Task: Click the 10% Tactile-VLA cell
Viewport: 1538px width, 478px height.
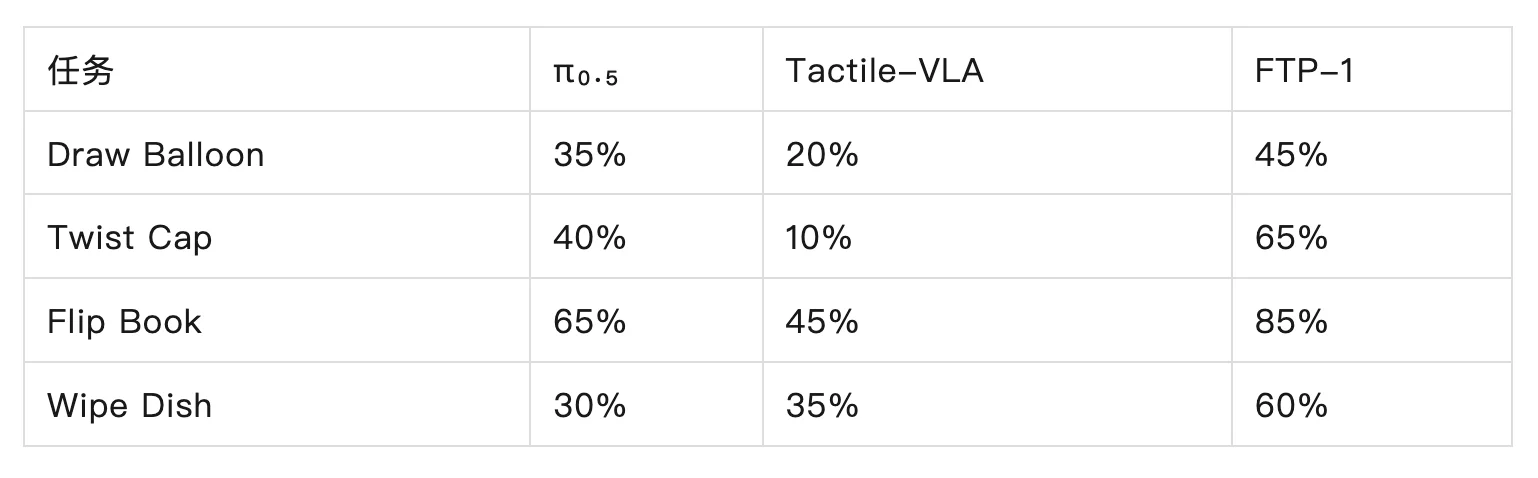Action: point(997,237)
